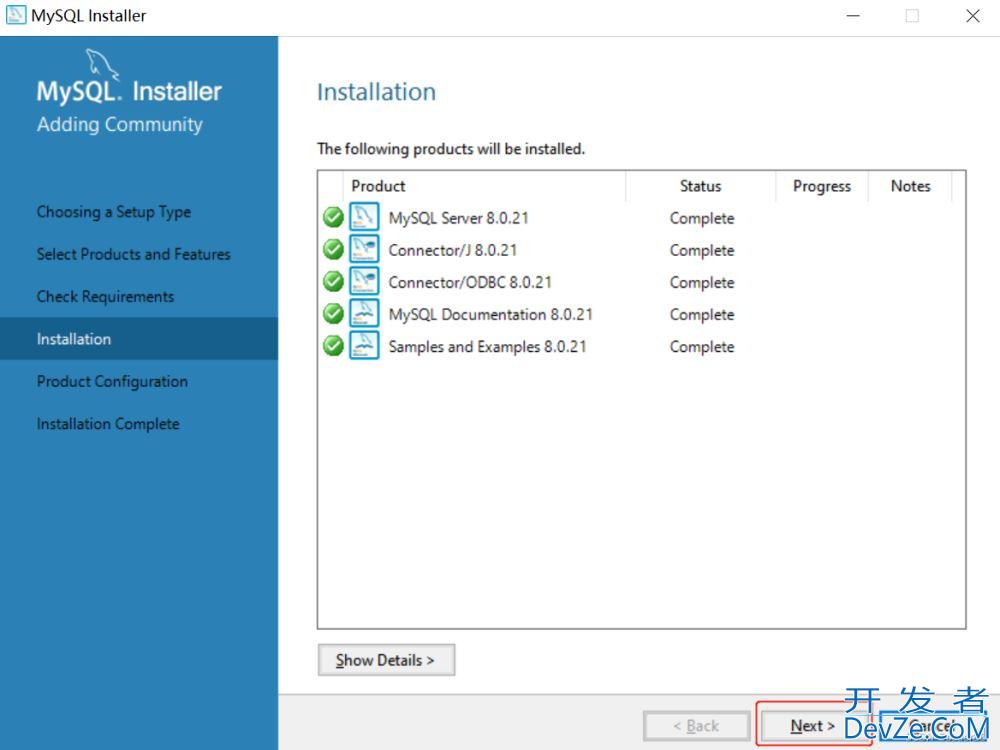Viewport: 1000px width, 750px height.
Task: Click the MySQL Documentation 8.0.21 product icon
Action: click(x=364, y=313)
